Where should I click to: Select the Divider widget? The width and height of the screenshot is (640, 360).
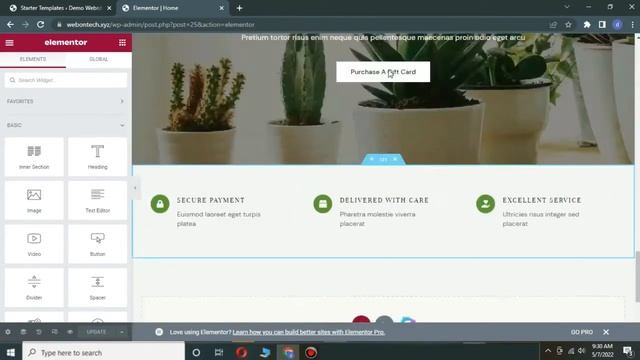pyautogui.click(x=34, y=288)
